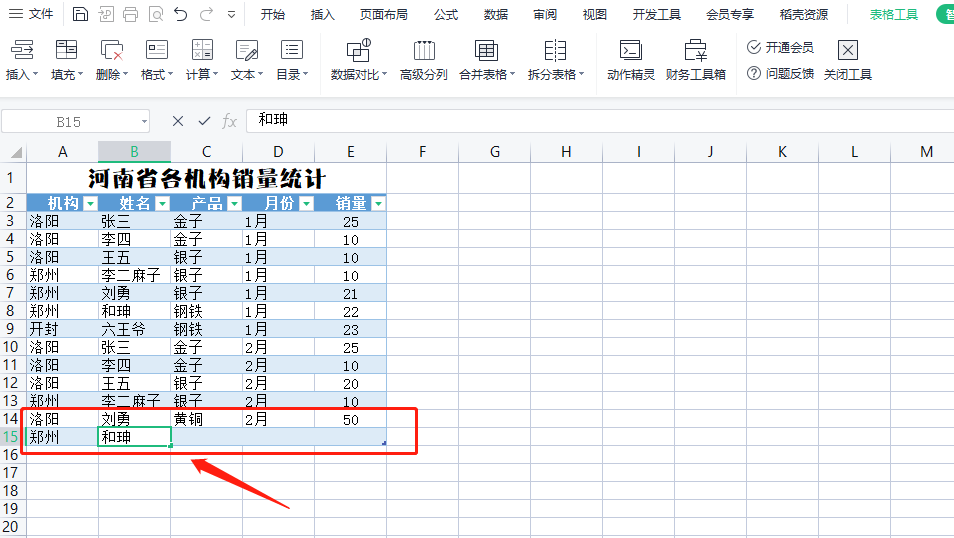Click the 删除 tool icon
This screenshot has width=954, height=538.
point(112,50)
